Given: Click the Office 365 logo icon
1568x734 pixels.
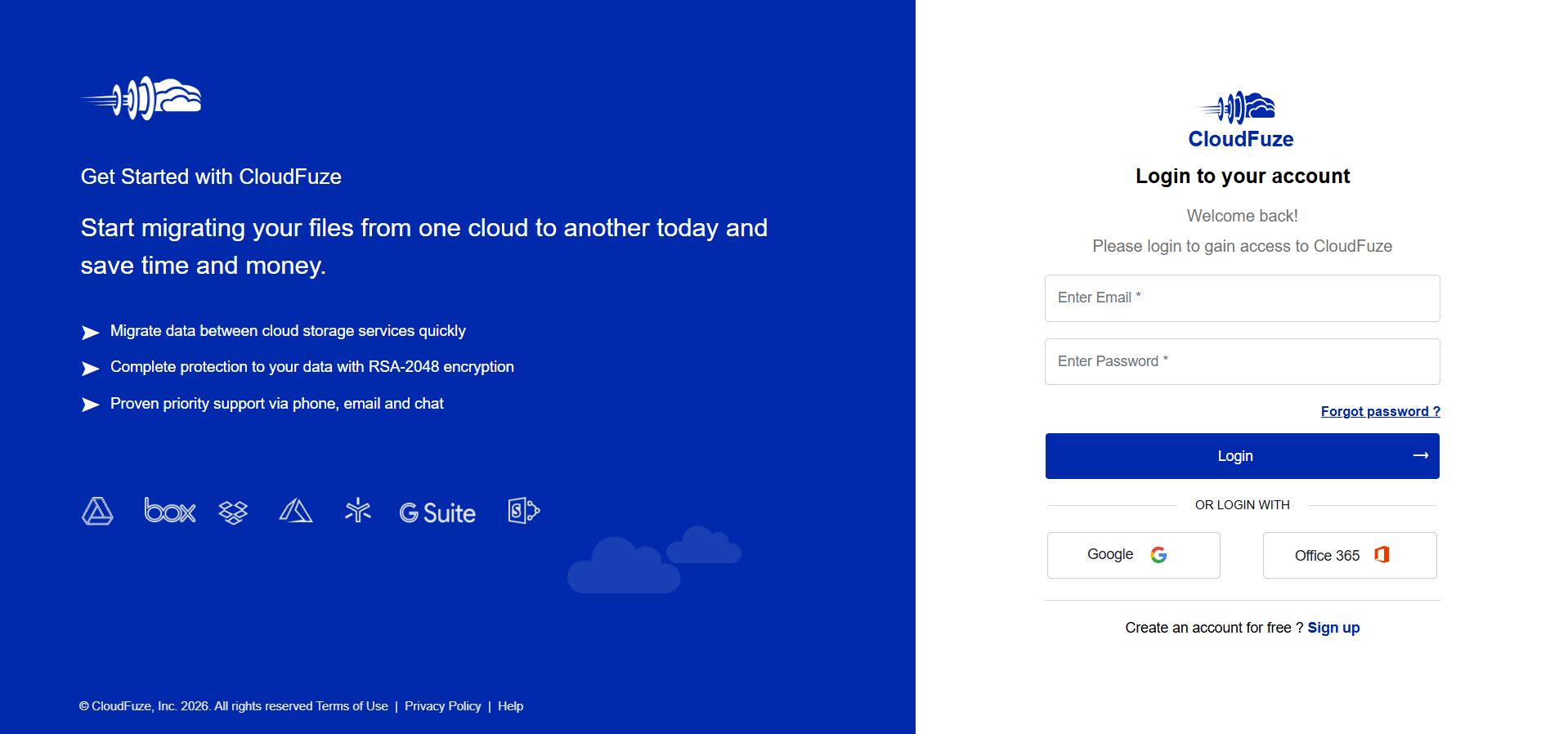Looking at the screenshot, I should 1382,554.
